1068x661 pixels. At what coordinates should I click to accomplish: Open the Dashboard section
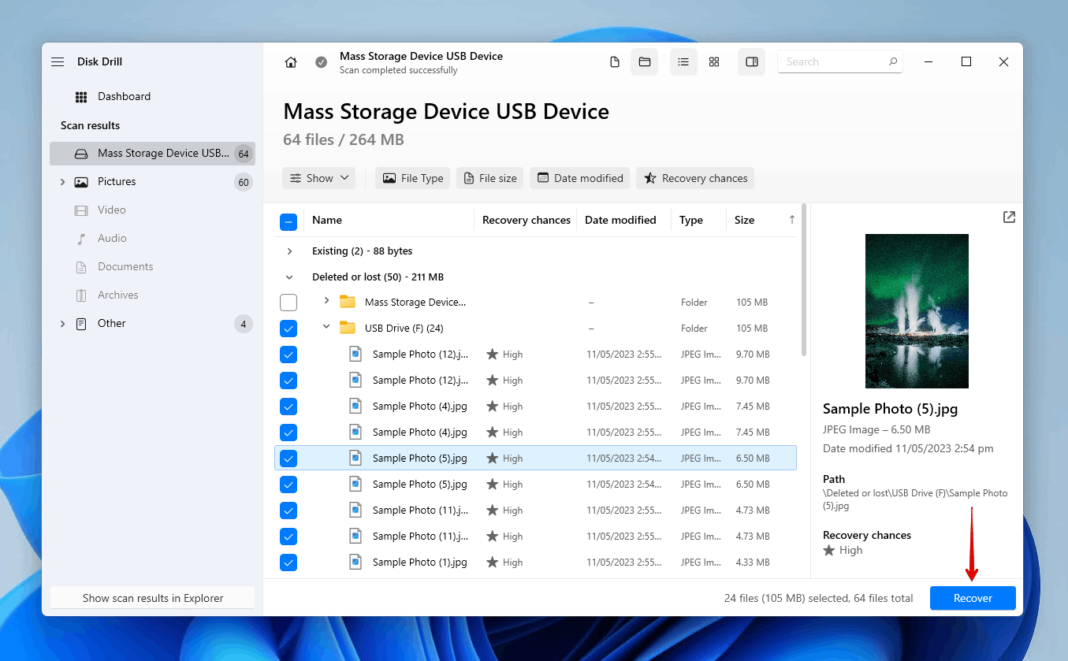coord(124,96)
